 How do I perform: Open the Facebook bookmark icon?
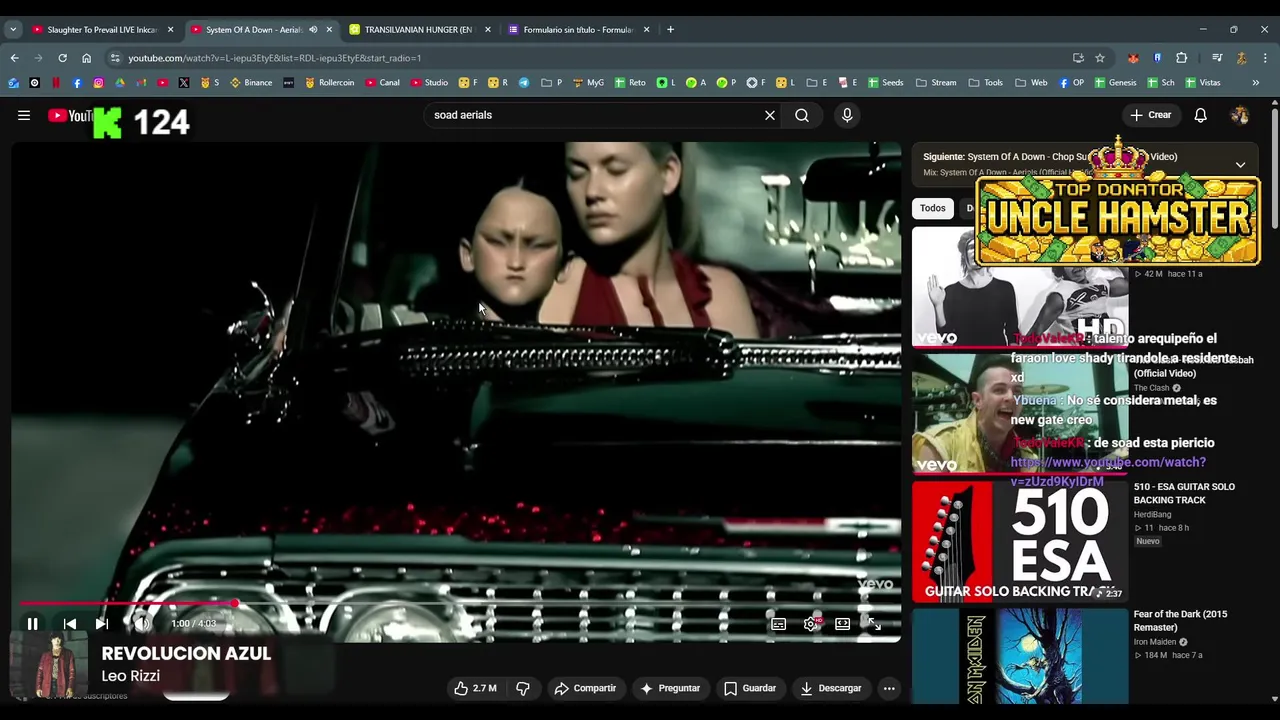77,83
